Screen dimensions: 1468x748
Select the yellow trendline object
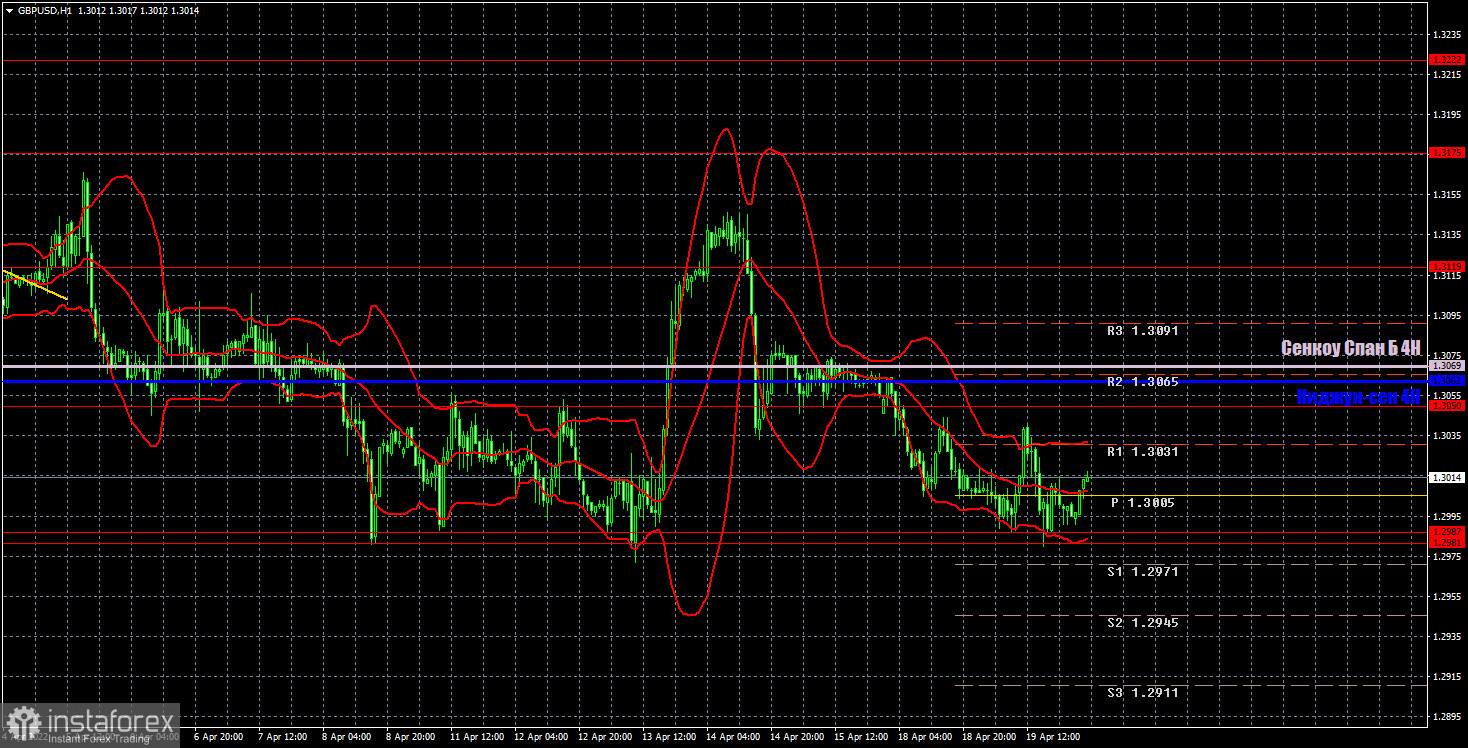pyautogui.click(x=35, y=285)
